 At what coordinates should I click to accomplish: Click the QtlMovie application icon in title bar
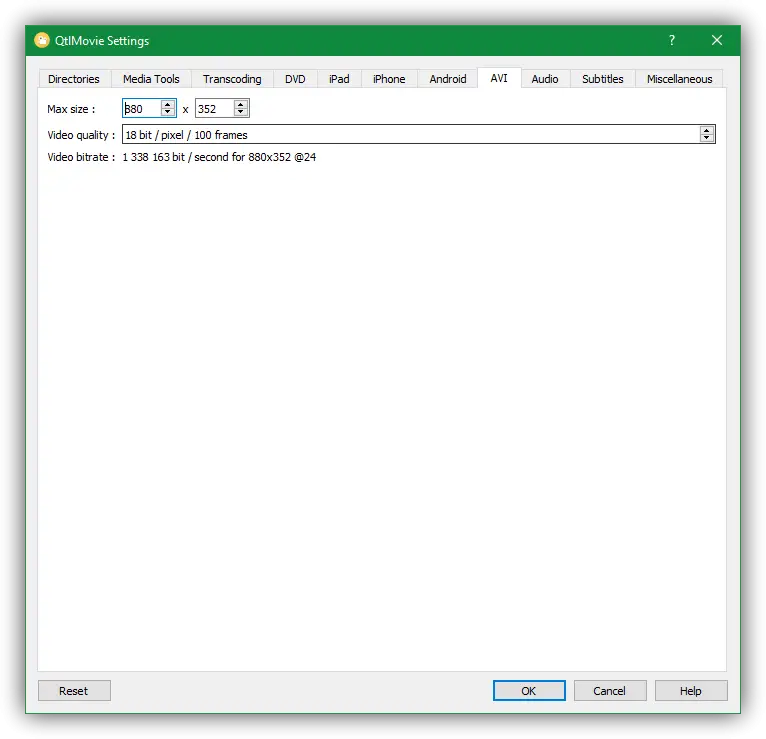point(42,40)
